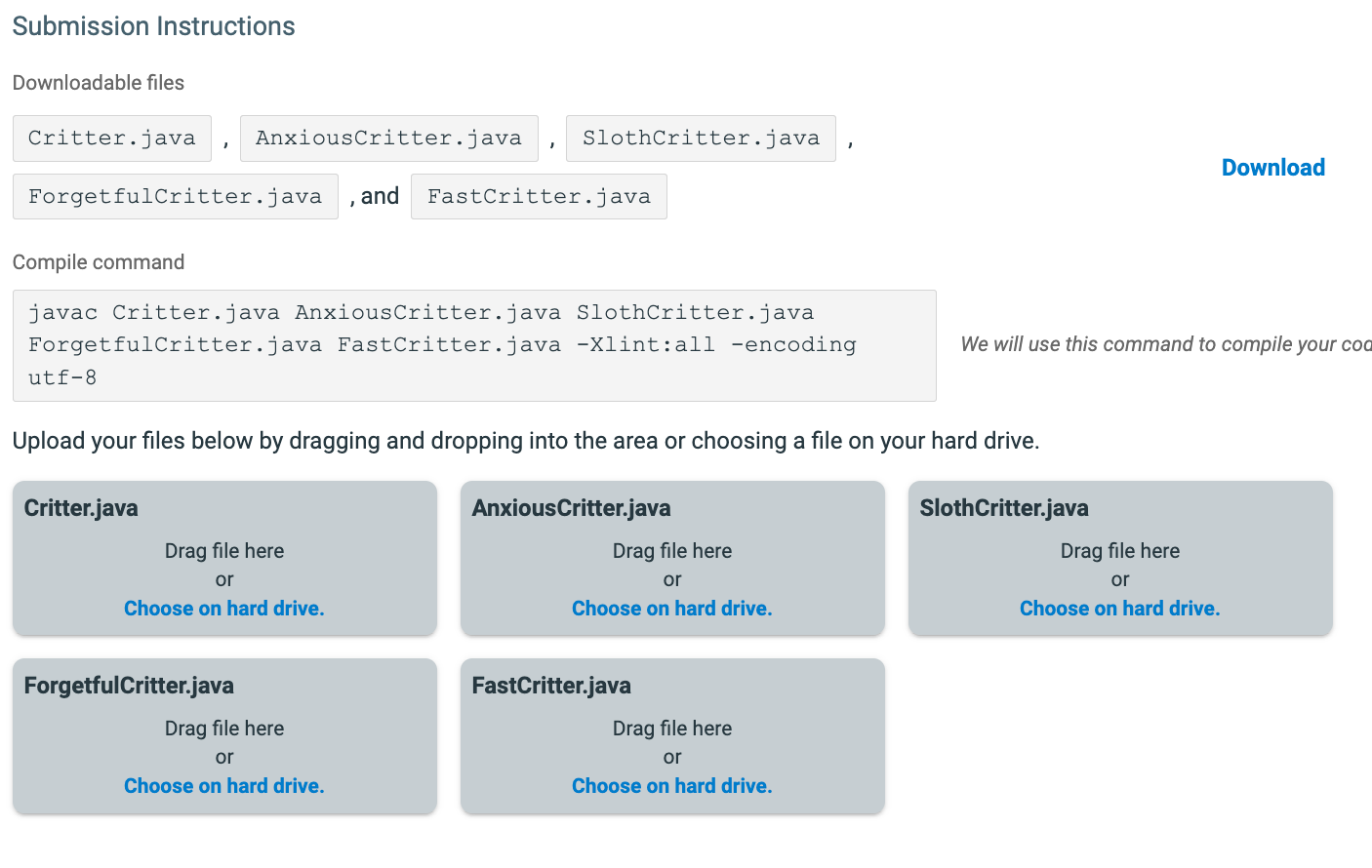Click 'Drag file here' in the ForgetfulCritter.java drop area
Image resolution: width=1372 pixels, height=868 pixels.
click(x=224, y=729)
